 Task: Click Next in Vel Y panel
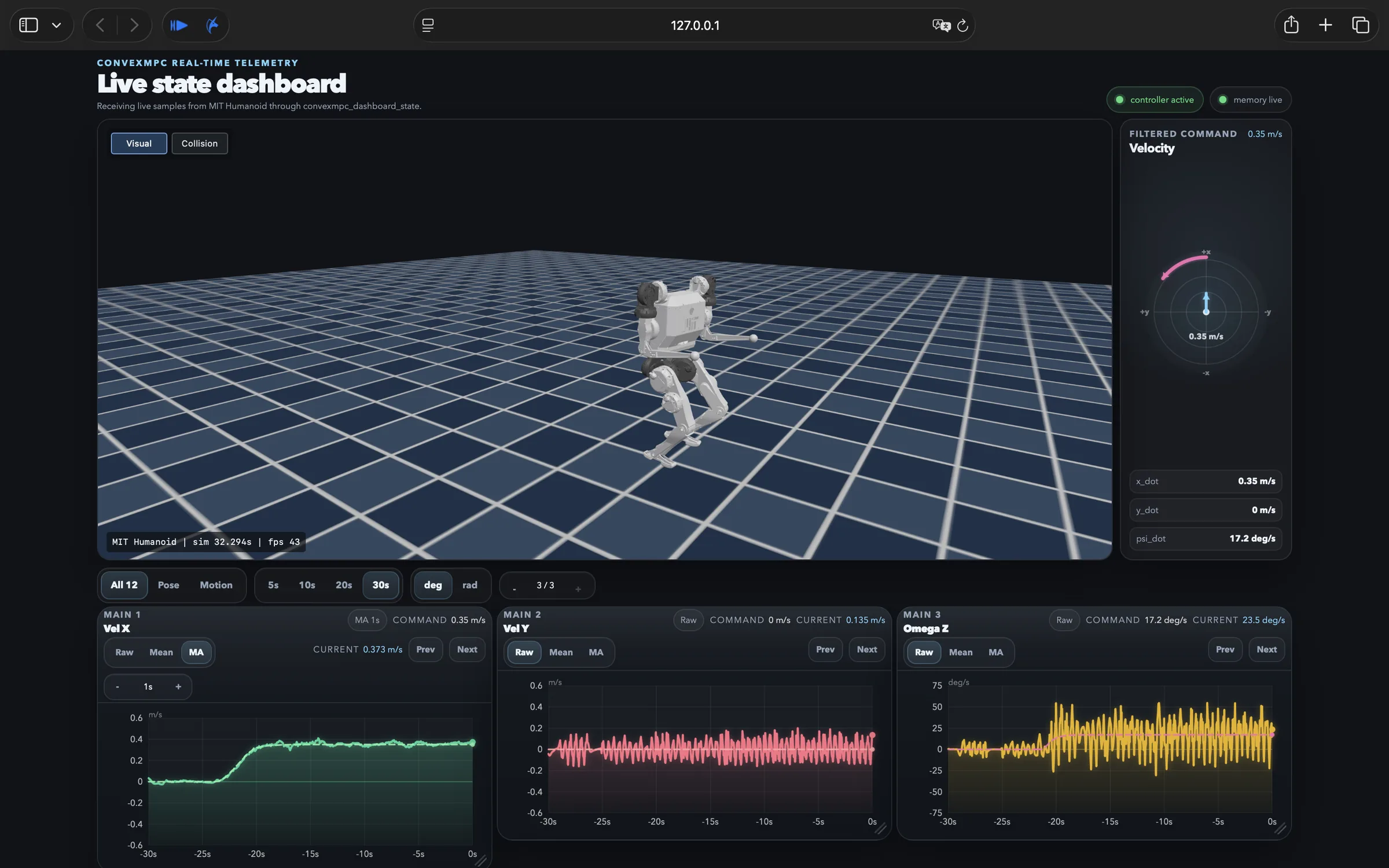[x=867, y=649]
